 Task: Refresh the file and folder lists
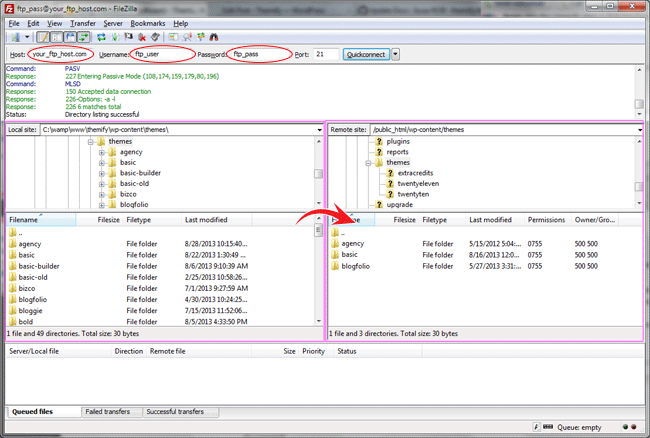click(101, 37)
